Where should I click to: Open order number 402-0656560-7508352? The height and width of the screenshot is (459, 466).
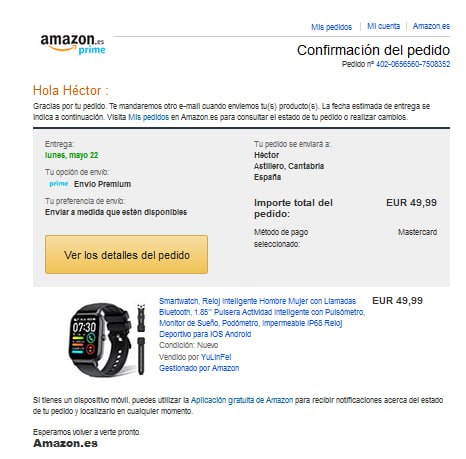[413, 64]
